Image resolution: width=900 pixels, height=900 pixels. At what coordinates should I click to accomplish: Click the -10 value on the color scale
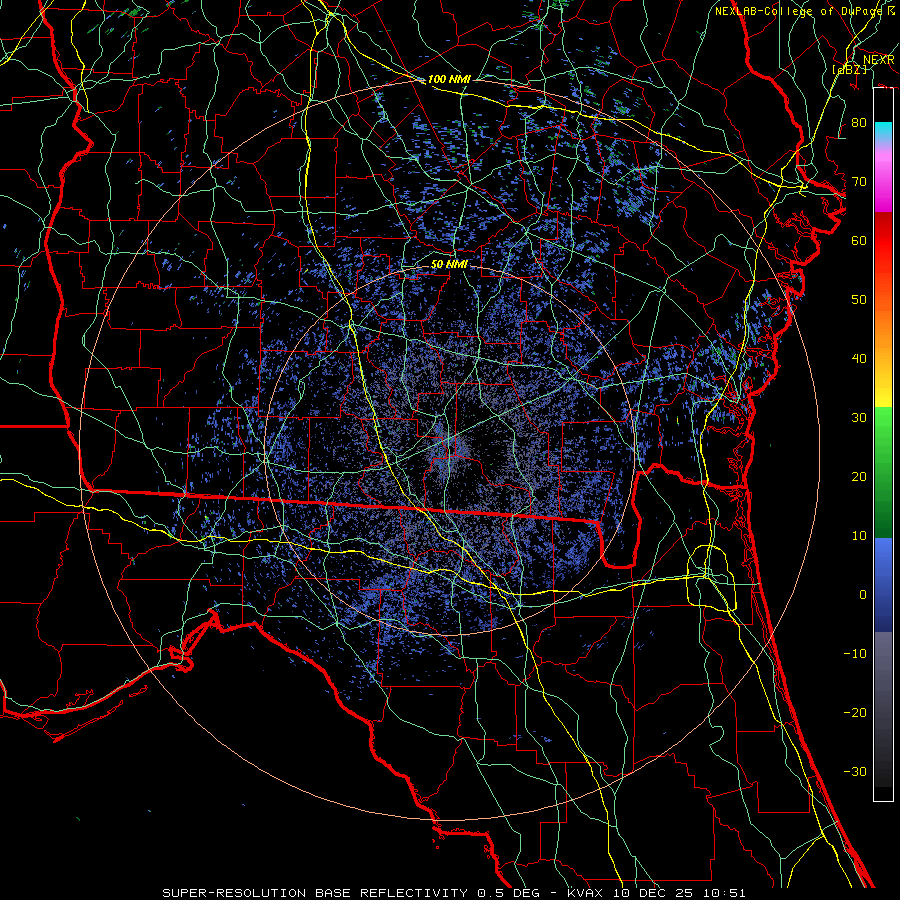click(x=855, y=654)
